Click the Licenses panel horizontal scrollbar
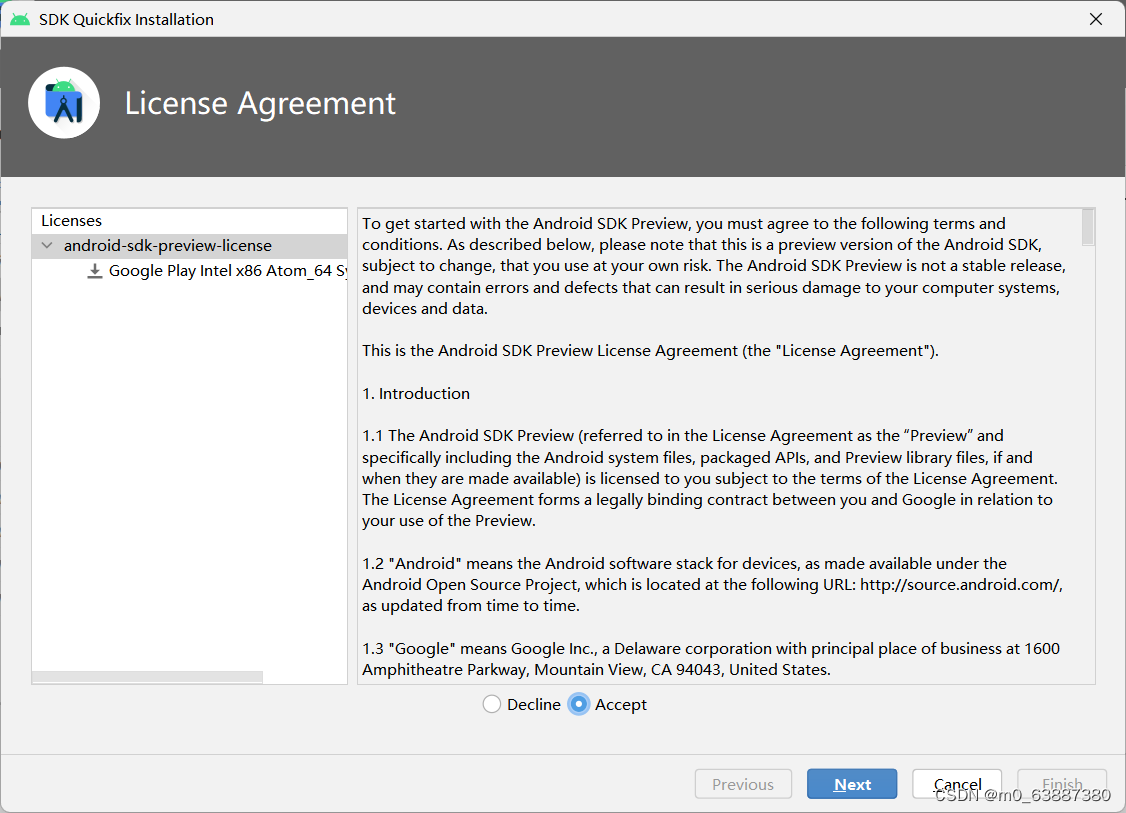 point(148,677)
